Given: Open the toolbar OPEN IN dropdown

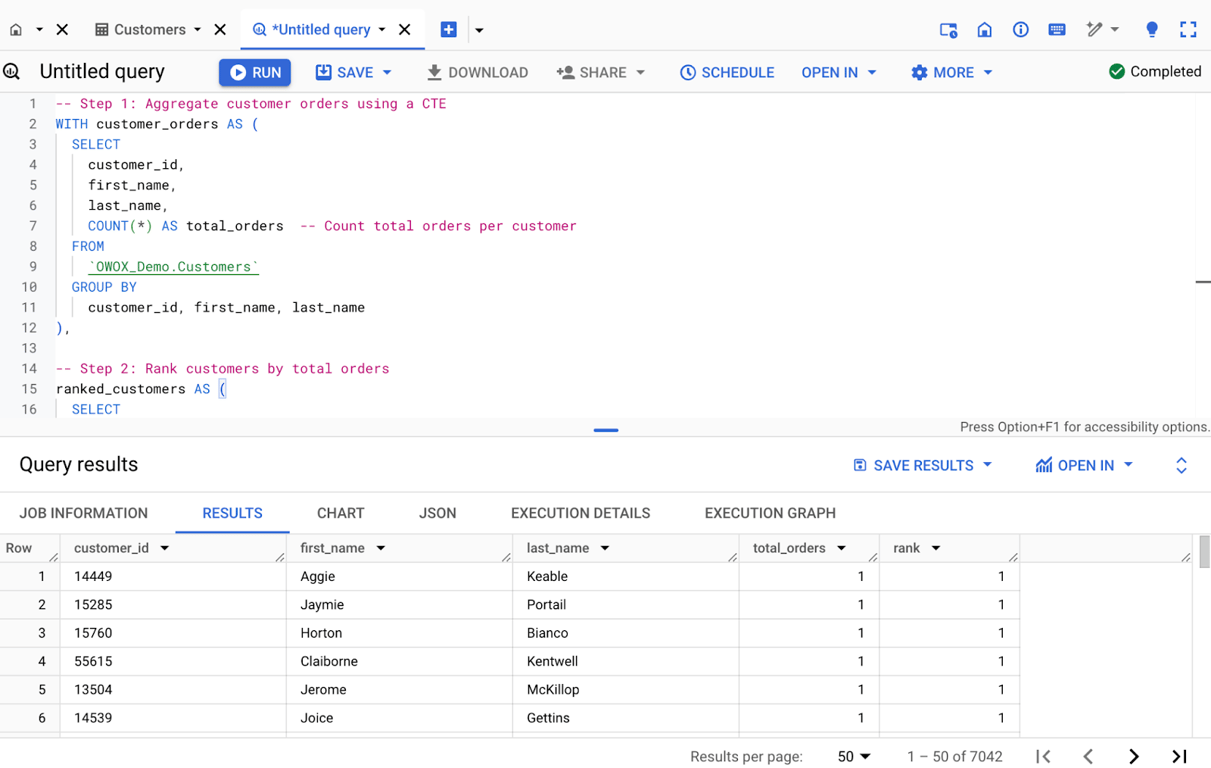Looking at the screenshot, I should (839, 72).
